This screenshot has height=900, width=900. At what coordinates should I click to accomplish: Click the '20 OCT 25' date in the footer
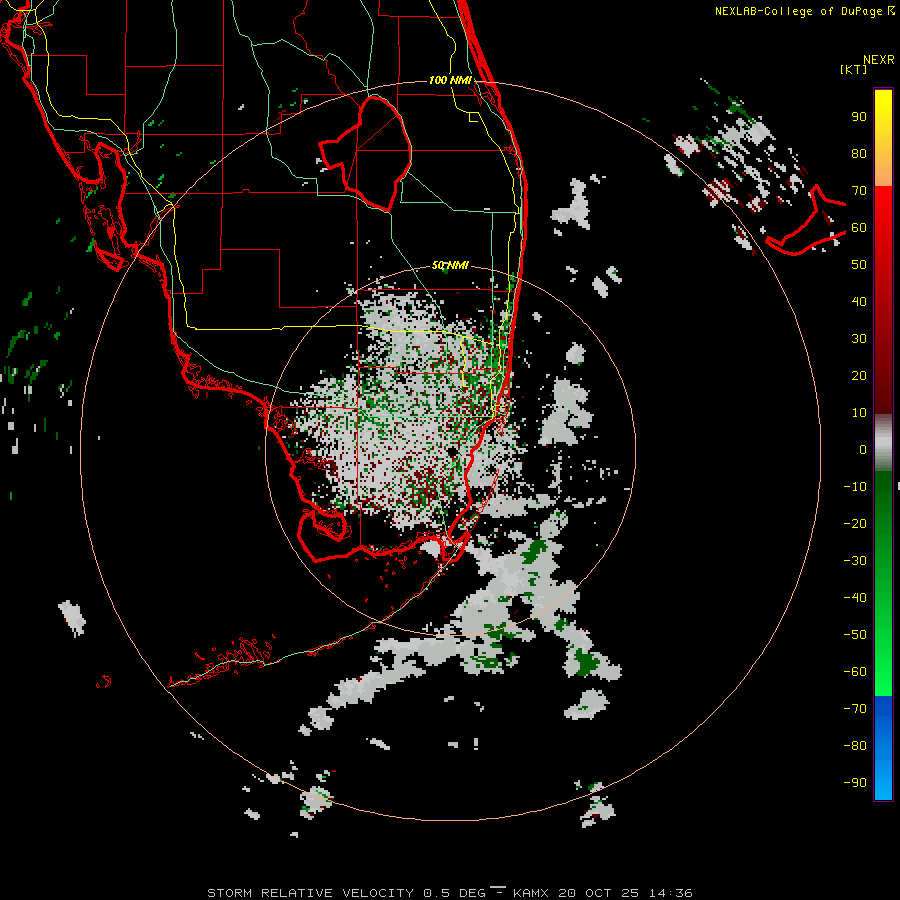[599, 893]
